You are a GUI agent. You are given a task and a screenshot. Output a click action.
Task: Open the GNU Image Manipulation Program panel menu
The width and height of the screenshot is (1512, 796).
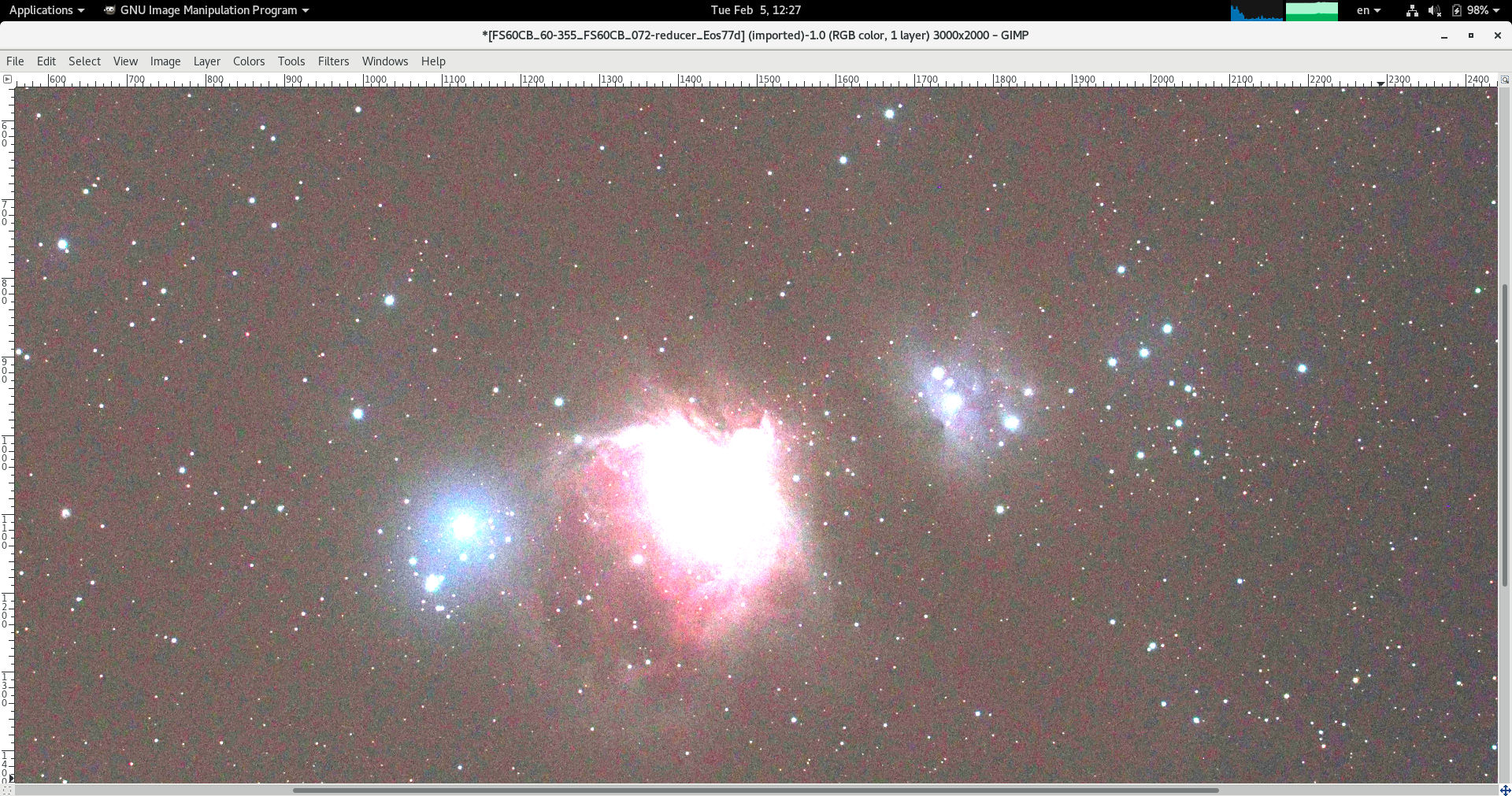click(207, 10)
